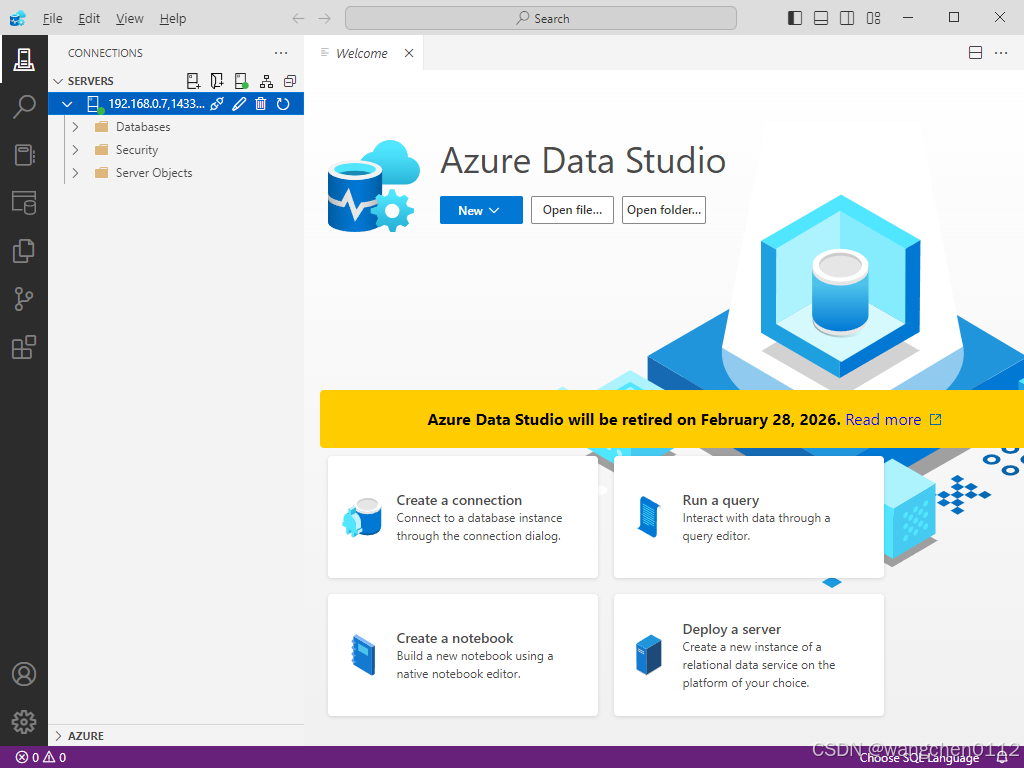This screenshot has height=768, width=1024.
Task: Click the Run a query card
Action: click(x=748, y=517)
